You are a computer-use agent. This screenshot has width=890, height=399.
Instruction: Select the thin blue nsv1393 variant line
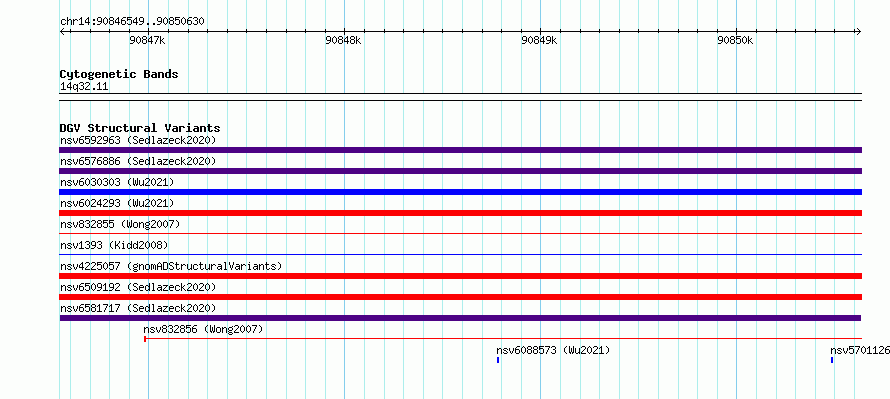[460, 254]
